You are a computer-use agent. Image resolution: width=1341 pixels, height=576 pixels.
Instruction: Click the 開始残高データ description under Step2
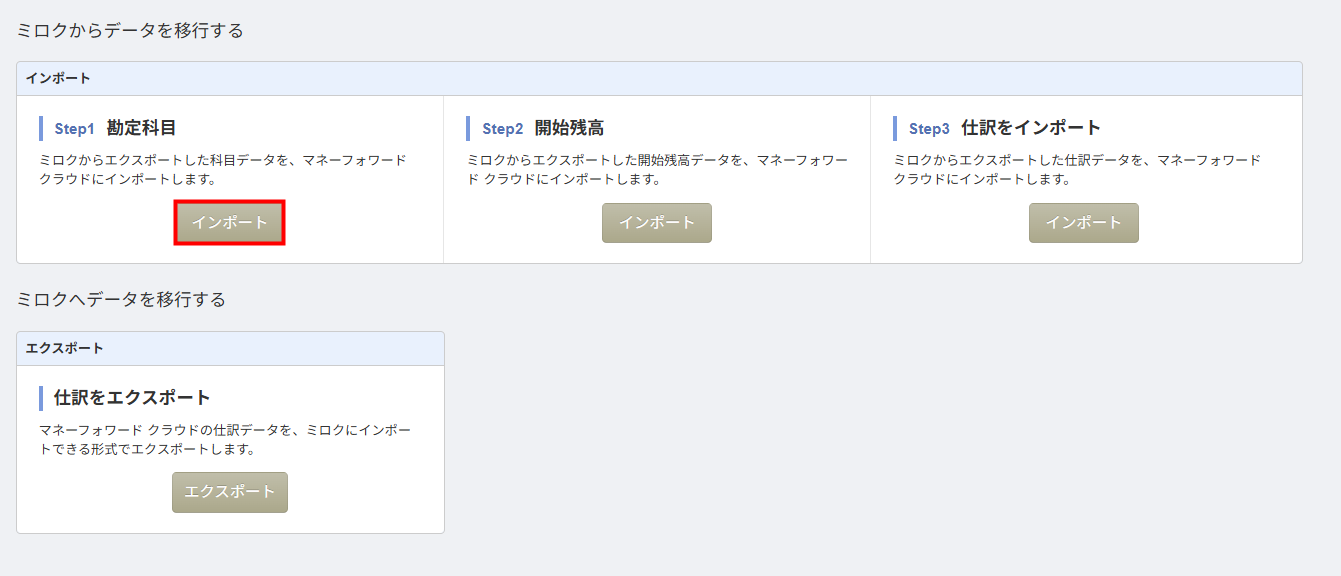click(x=657, y=169)
